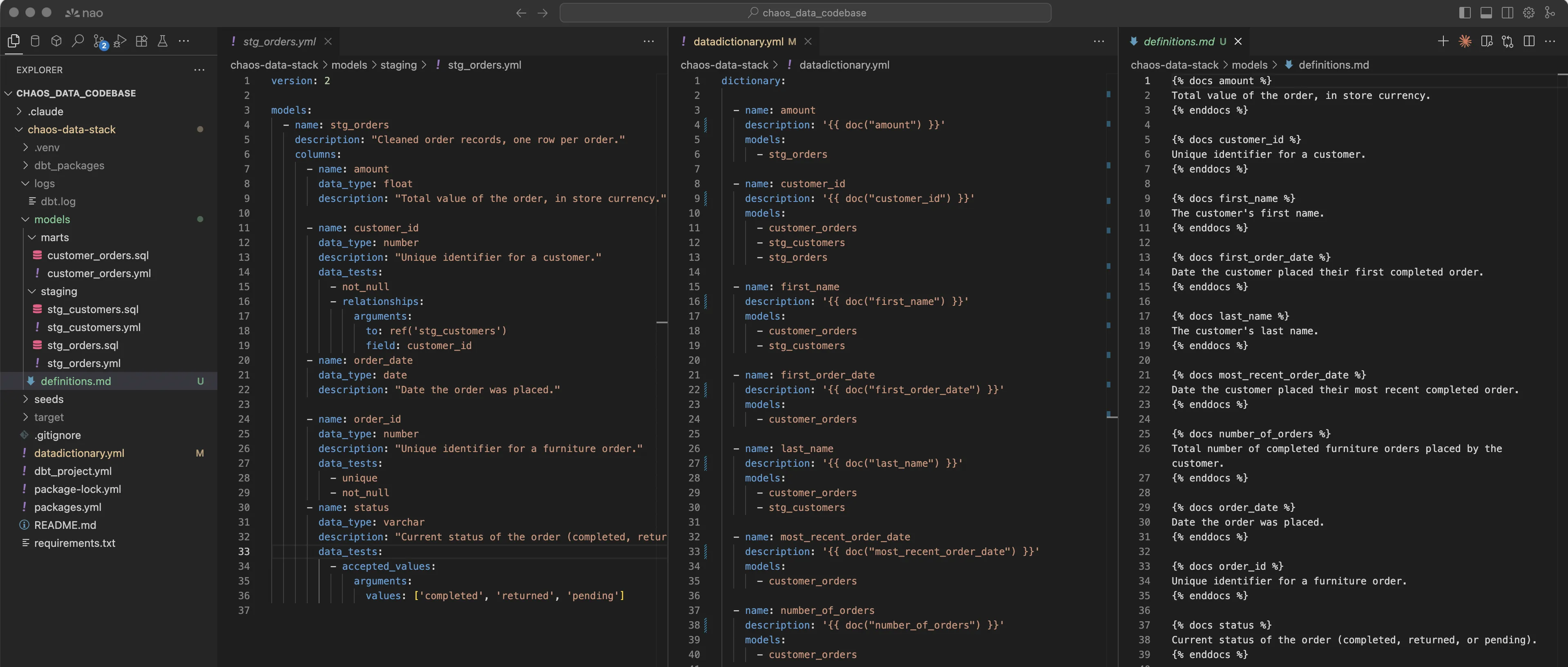Click 'staging' breadcrumb in stg_orders.yml editor

399,65
